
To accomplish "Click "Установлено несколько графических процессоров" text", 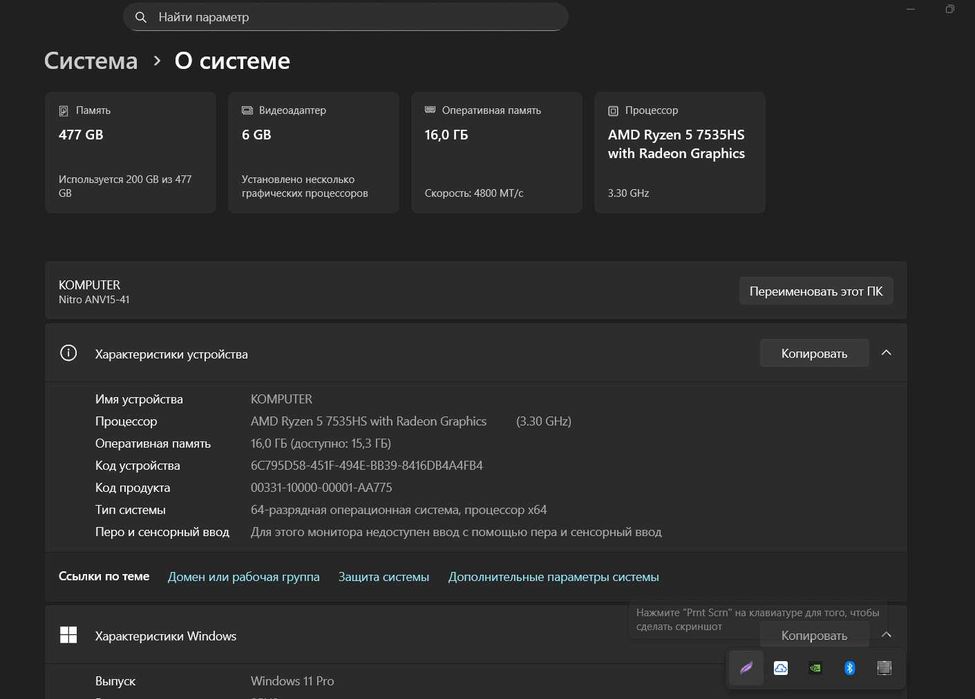I will click(x=305, y=186).
